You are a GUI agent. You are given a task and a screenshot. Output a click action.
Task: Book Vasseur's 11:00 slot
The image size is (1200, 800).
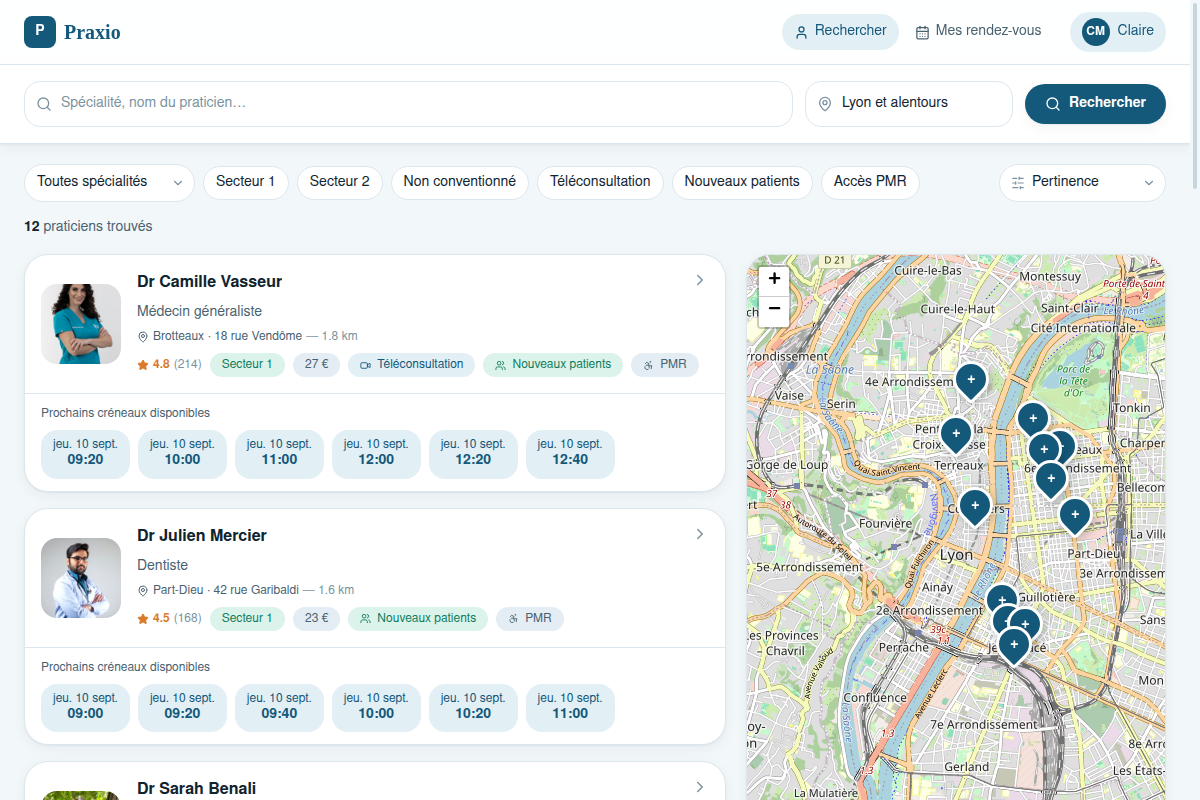click(x=279, y=452)
